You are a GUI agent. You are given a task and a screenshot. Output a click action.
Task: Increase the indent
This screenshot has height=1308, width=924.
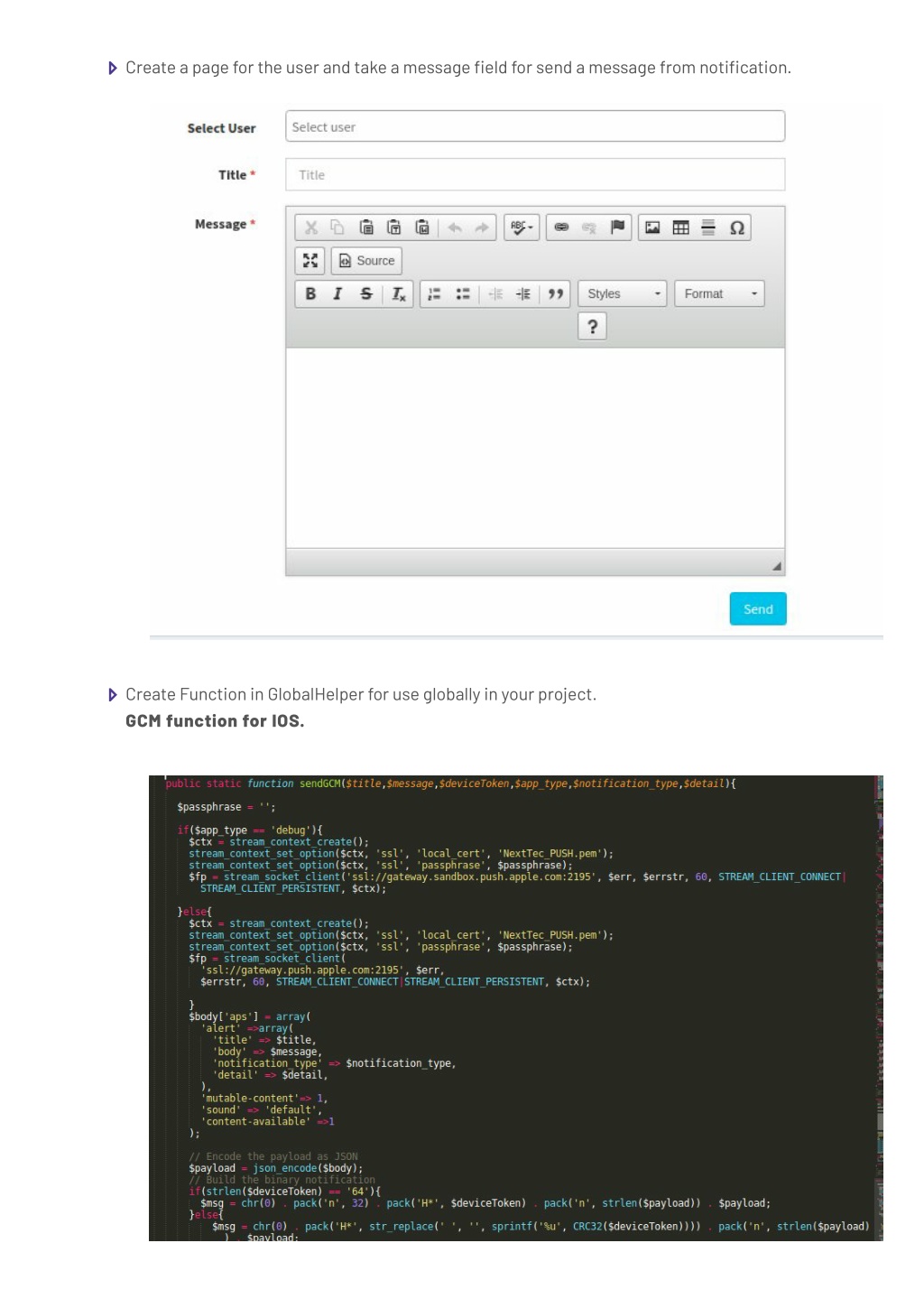coord(523,293)
